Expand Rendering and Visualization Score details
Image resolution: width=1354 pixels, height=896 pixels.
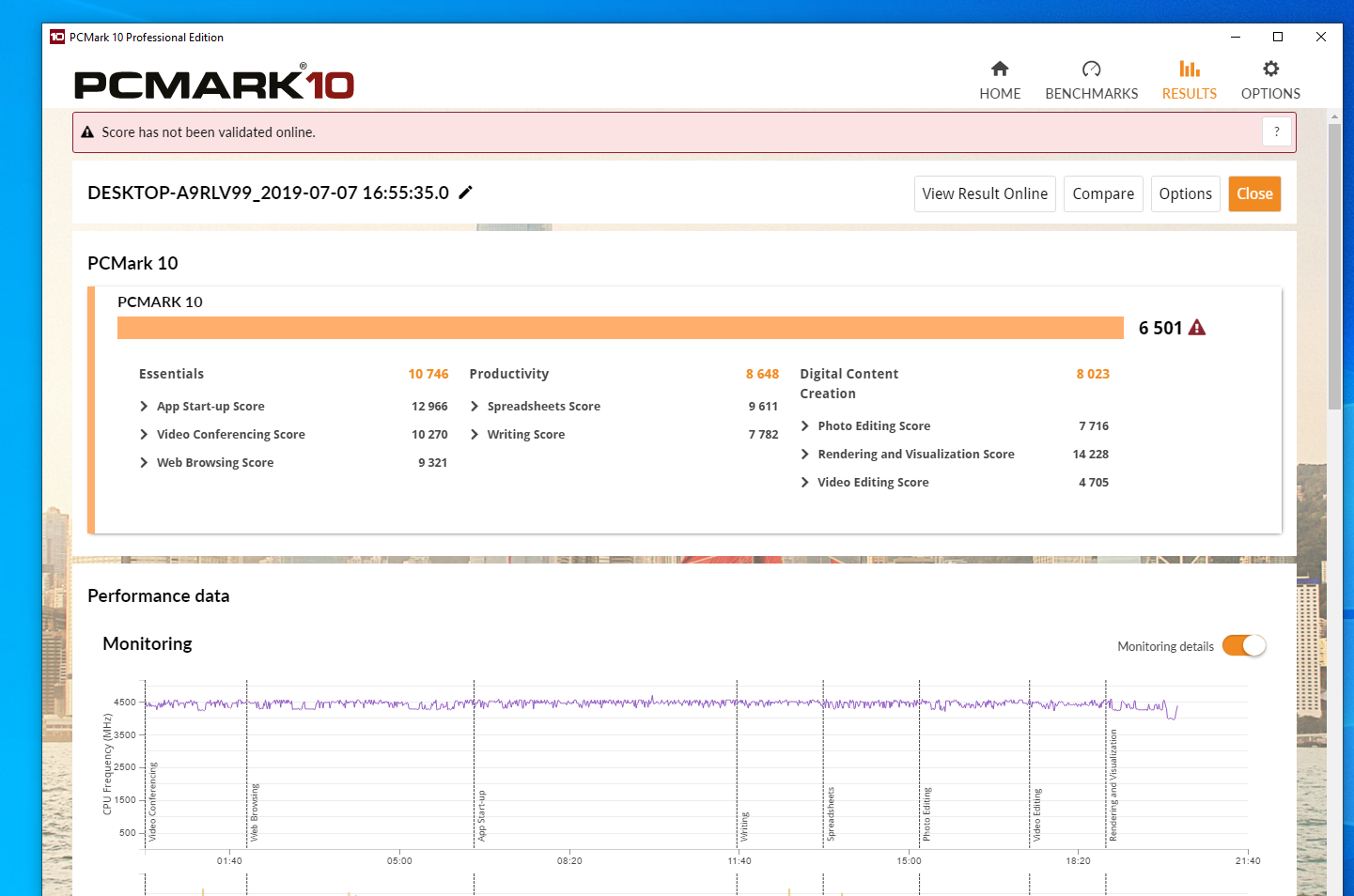(x=805, y=454)
